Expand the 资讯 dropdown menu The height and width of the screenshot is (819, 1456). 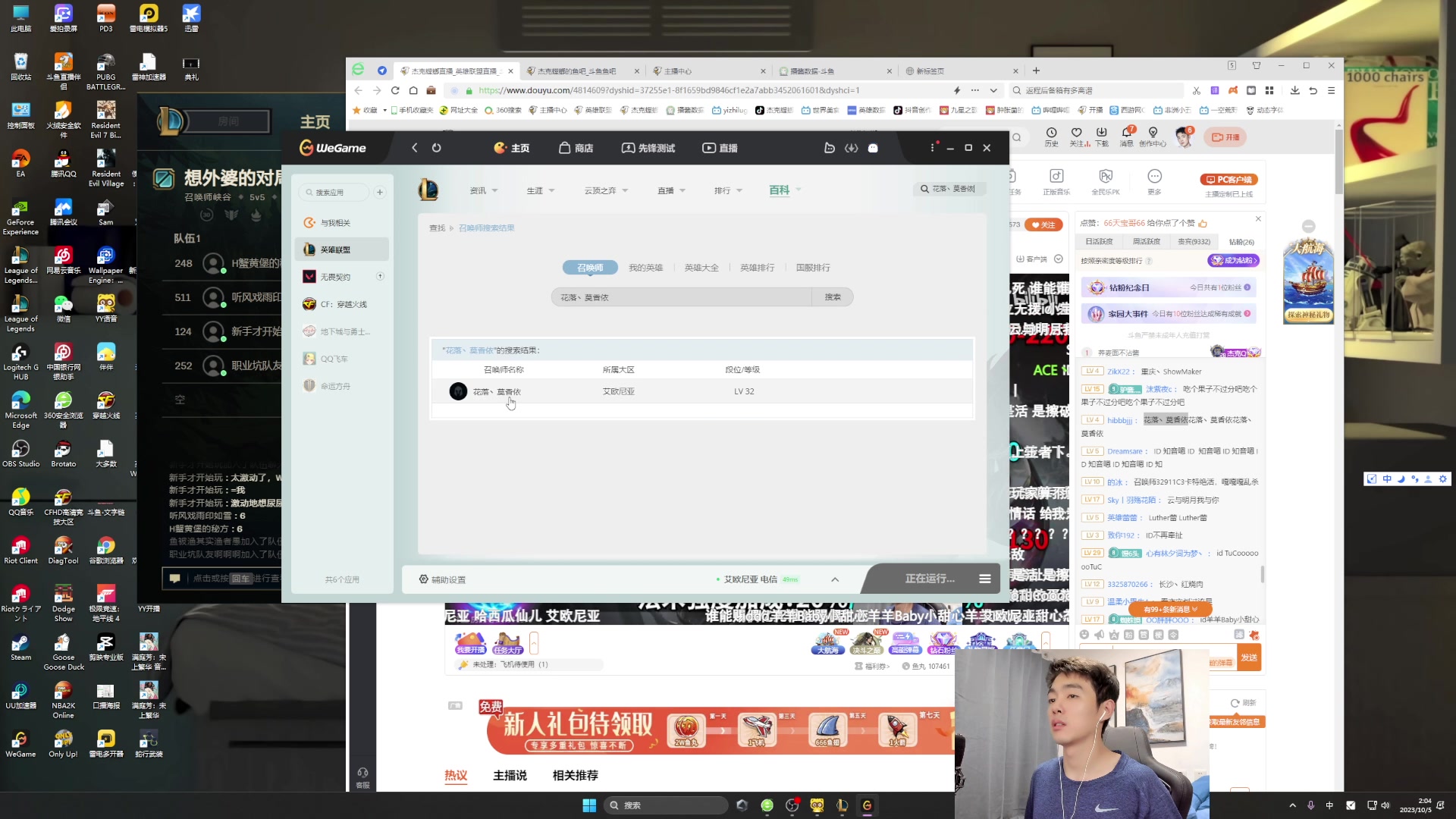point(484,190)
